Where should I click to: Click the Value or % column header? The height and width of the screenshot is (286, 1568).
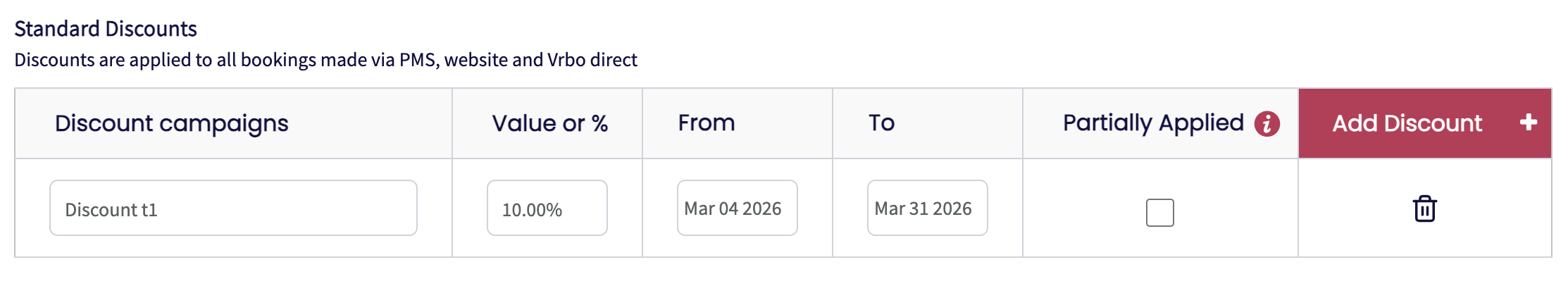[x=549, y=123]
